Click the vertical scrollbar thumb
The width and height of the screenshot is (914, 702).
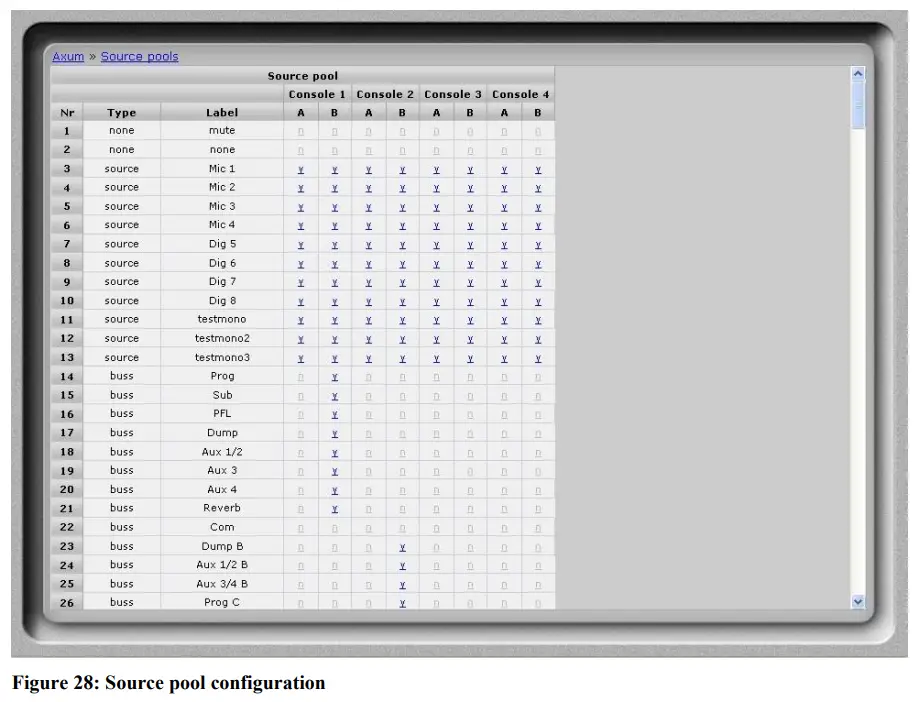[x=857, y=105]
